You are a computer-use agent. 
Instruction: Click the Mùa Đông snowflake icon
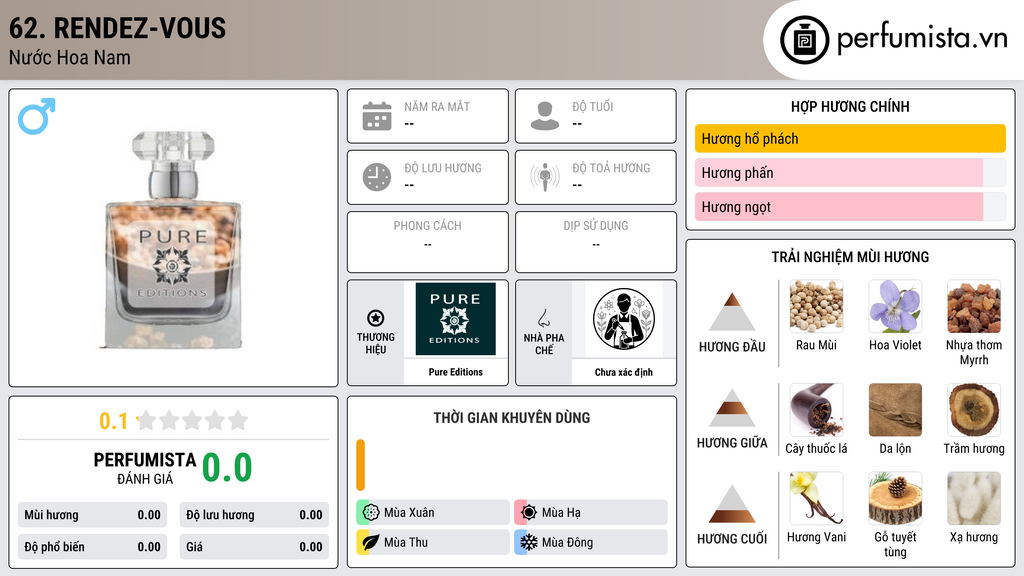tap(528, 542)
